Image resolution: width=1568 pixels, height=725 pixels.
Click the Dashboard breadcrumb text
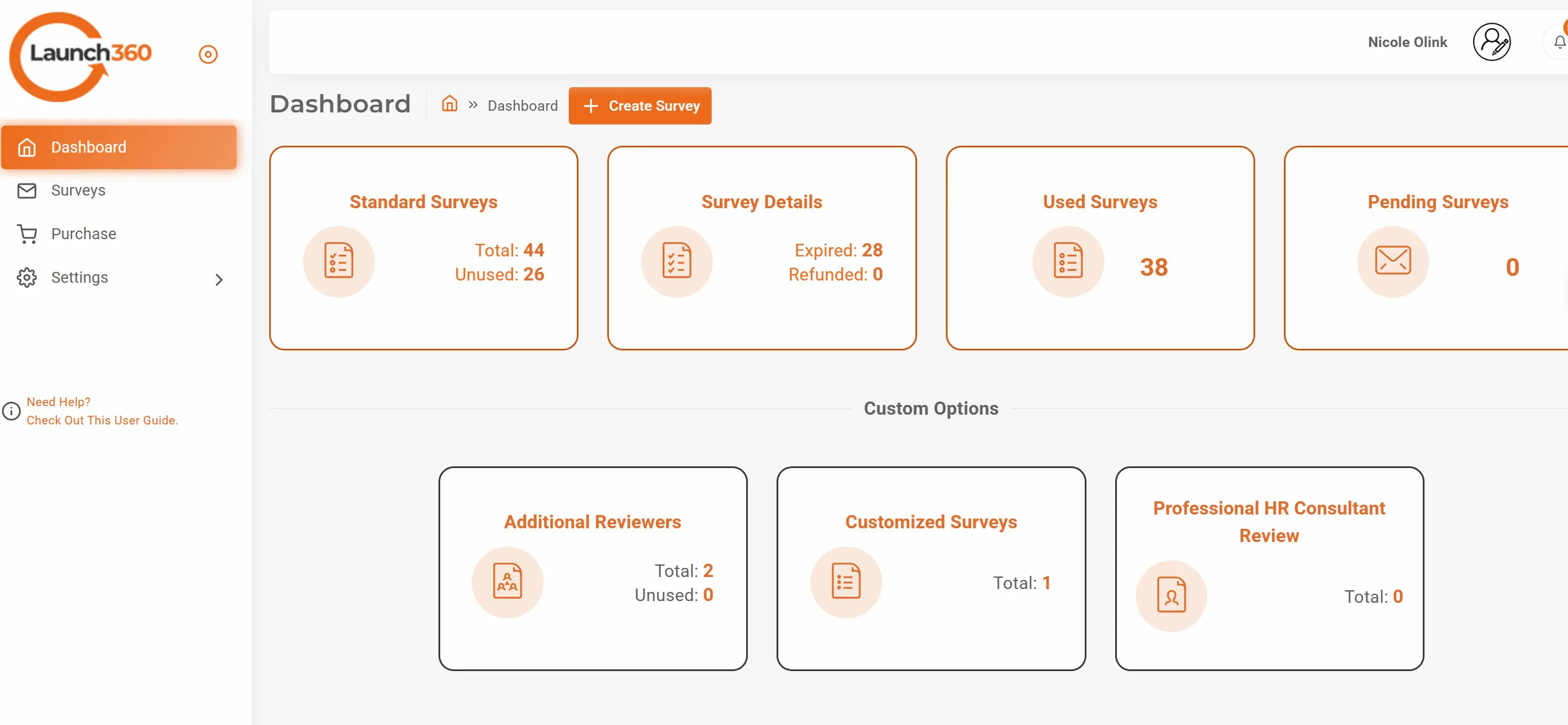coord(522,106)
